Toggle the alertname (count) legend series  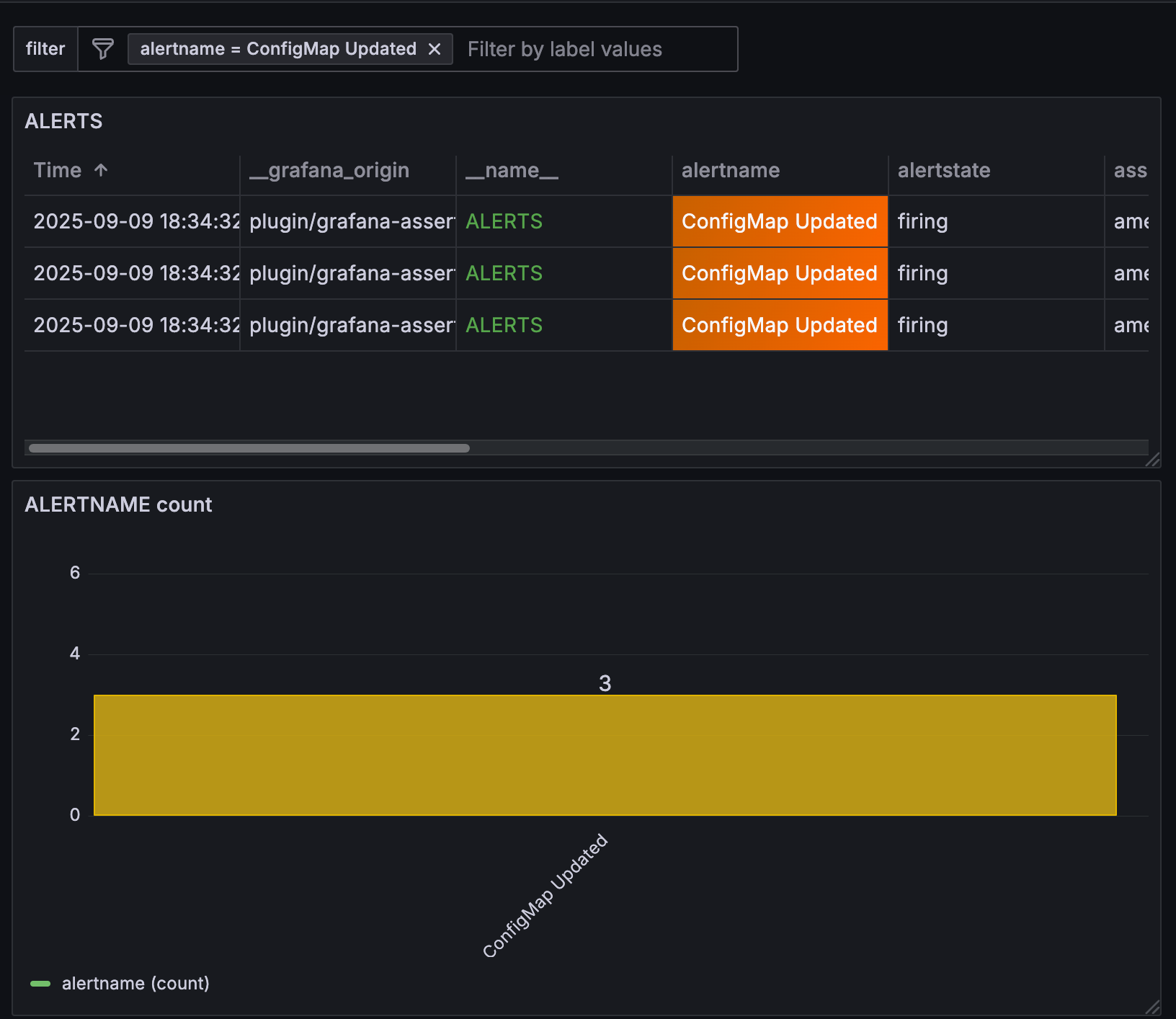(x=135, y=984)
